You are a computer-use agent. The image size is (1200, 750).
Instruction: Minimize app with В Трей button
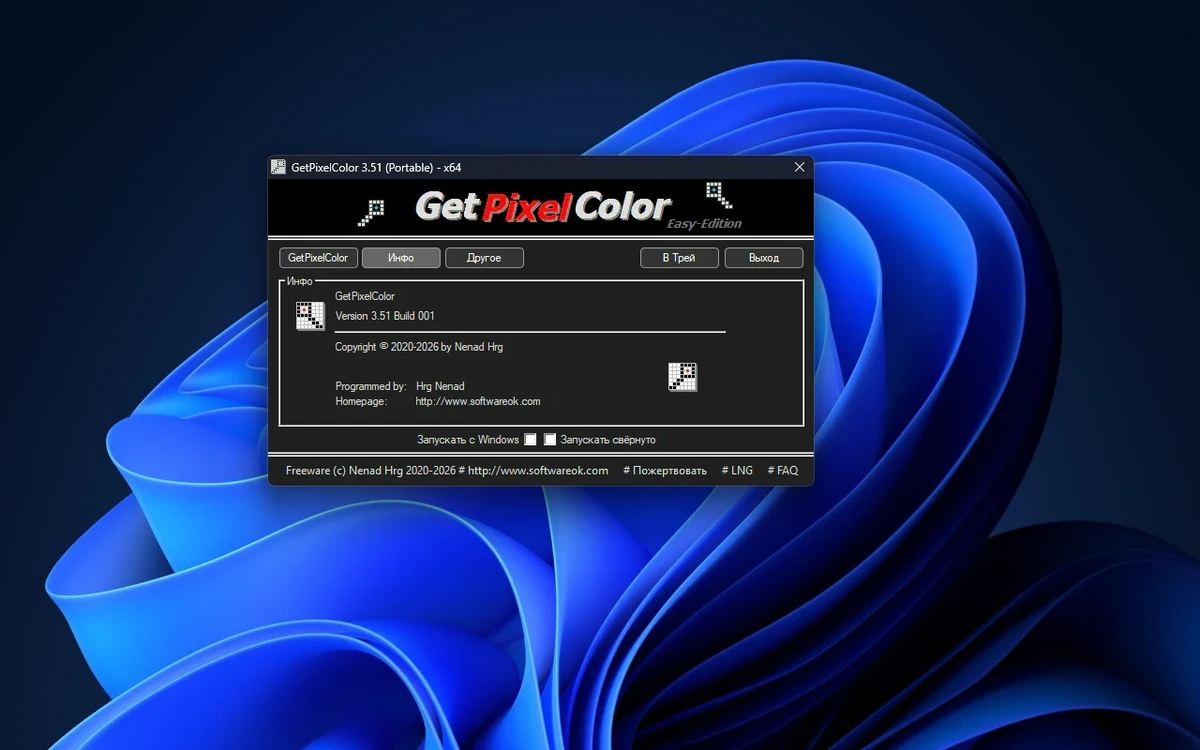(679, 258)
